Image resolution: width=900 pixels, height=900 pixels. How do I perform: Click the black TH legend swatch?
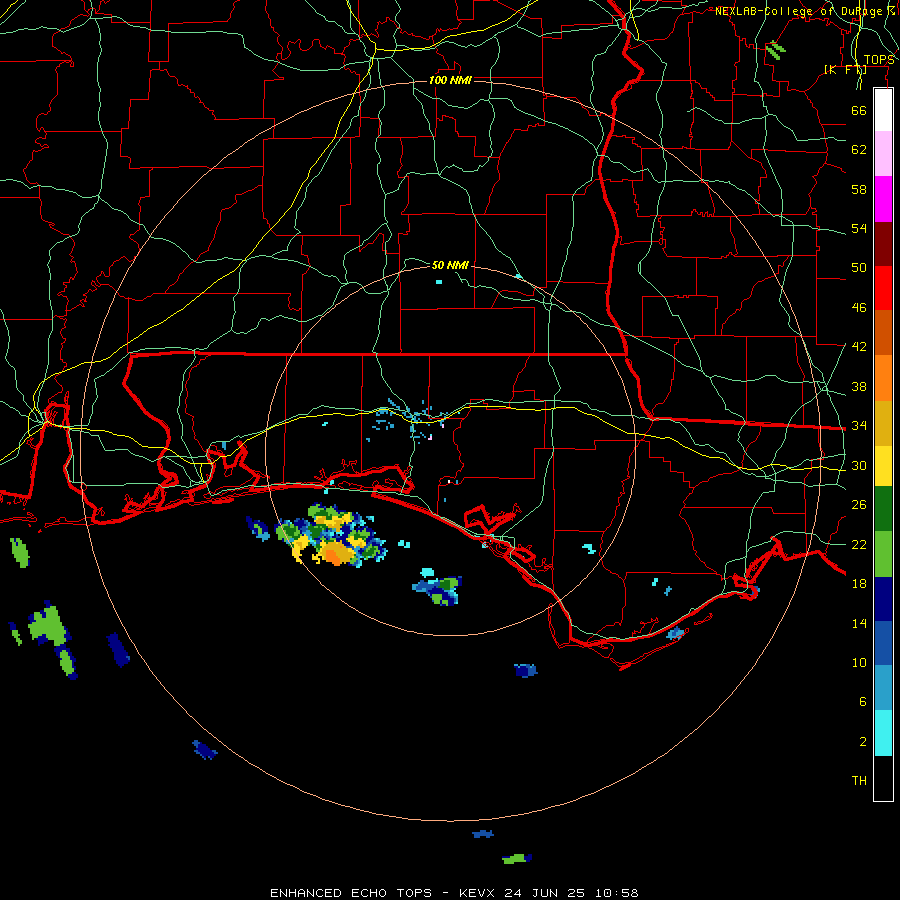[x=883, y=778]
